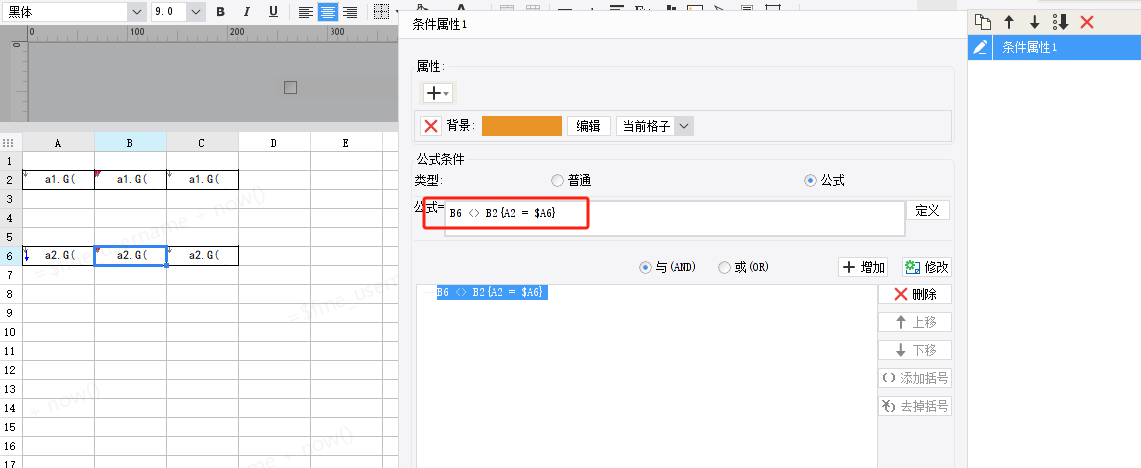The image size is (1141, 468).
Task: Click inside the formula input field
Action: [675, 218]
